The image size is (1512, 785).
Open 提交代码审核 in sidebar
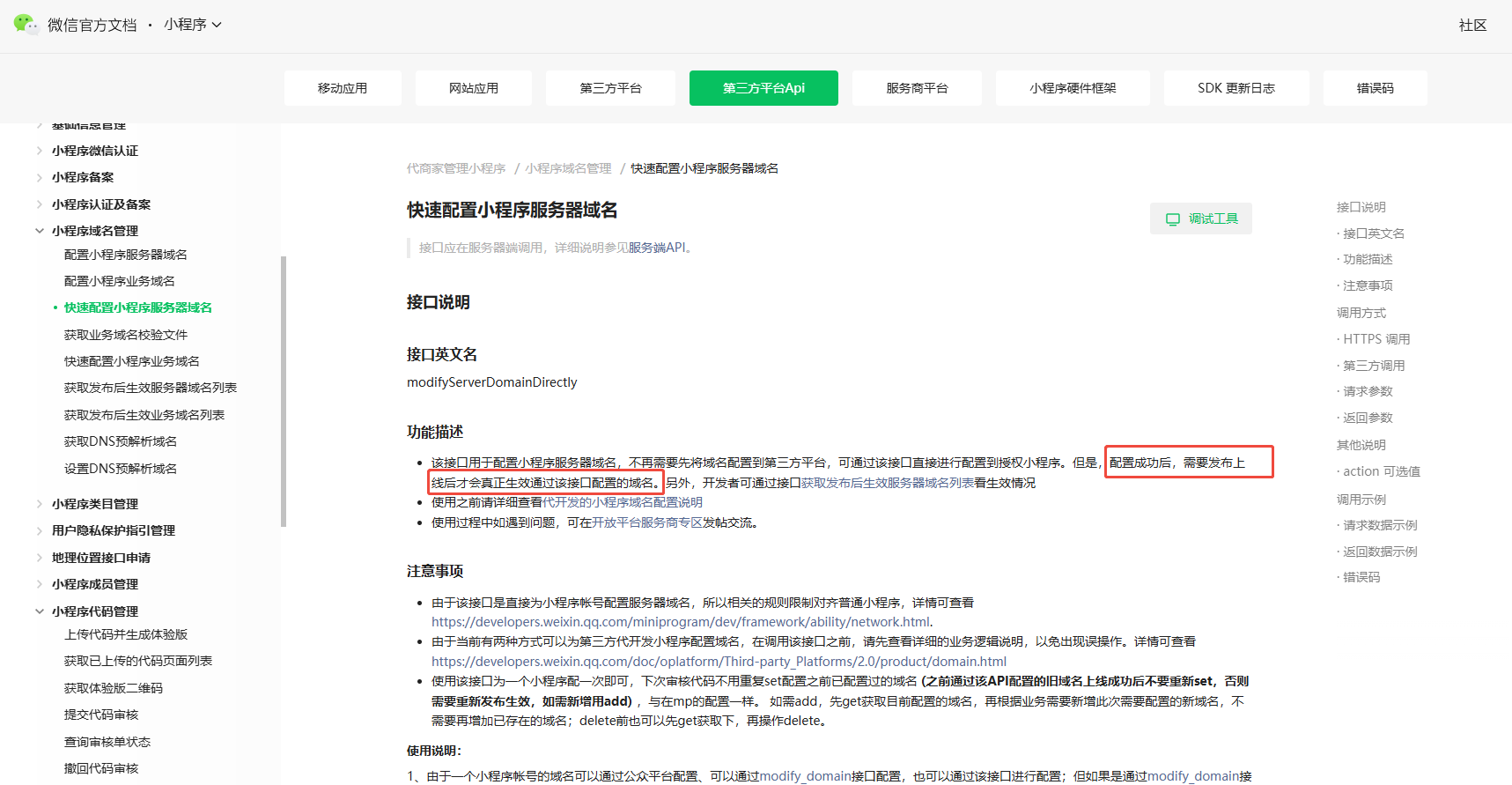[101, 715]
